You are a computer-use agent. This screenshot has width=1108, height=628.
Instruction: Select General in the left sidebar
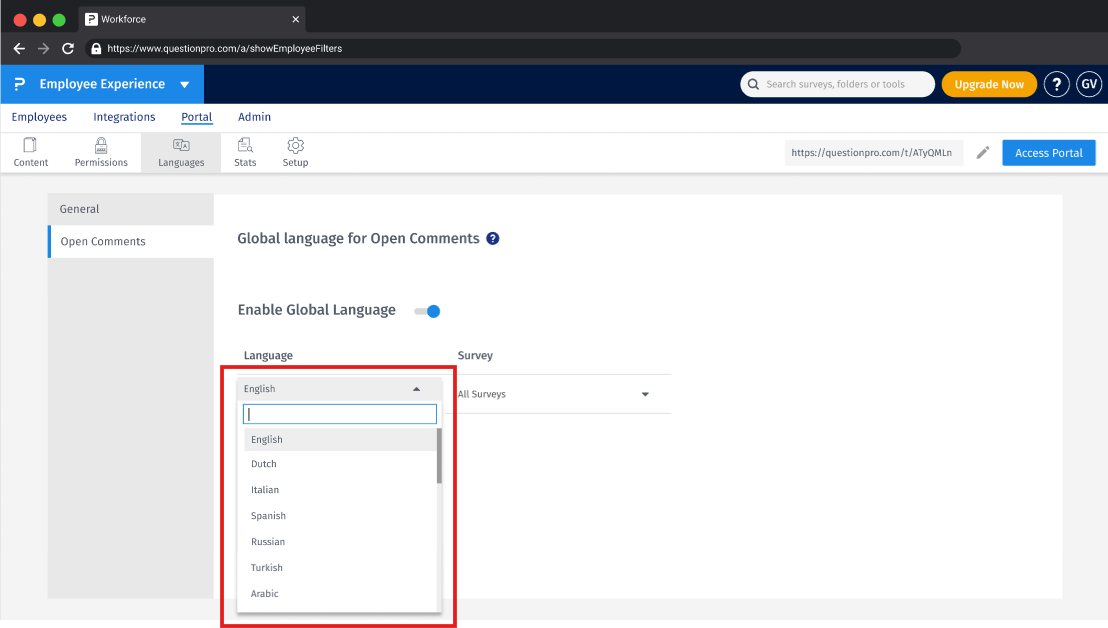tap(80, 209)
